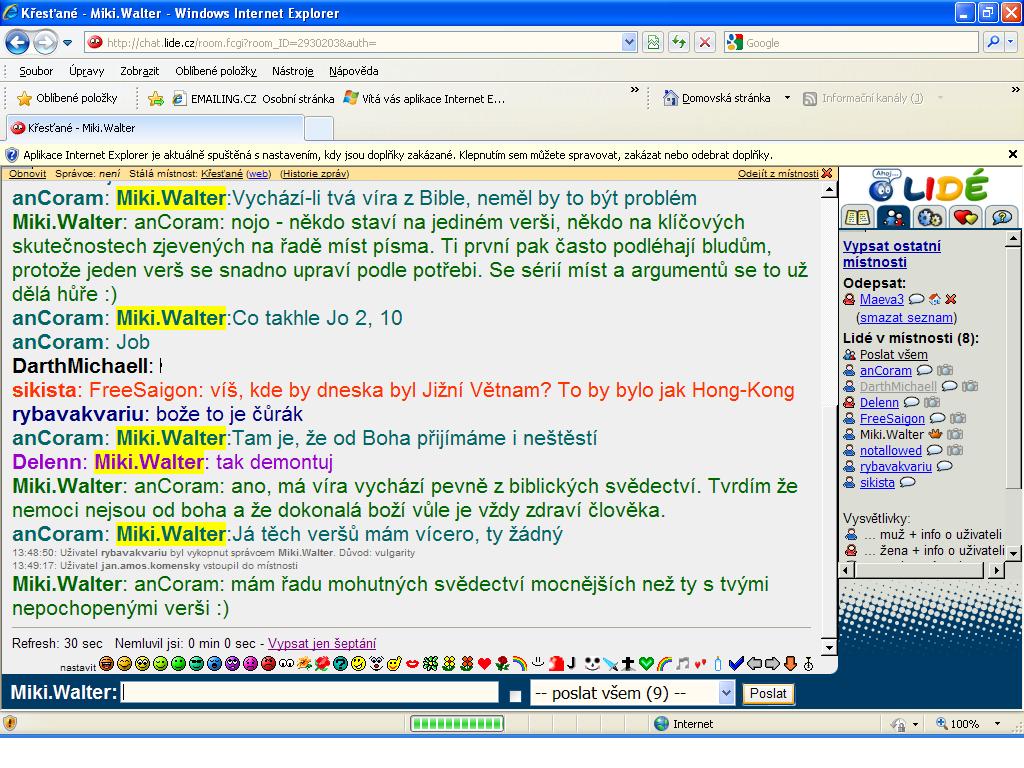This screenshot has width=1024, height=768.
Task: Open the Historie zpráv link
Action: click(x=315, y=174)
